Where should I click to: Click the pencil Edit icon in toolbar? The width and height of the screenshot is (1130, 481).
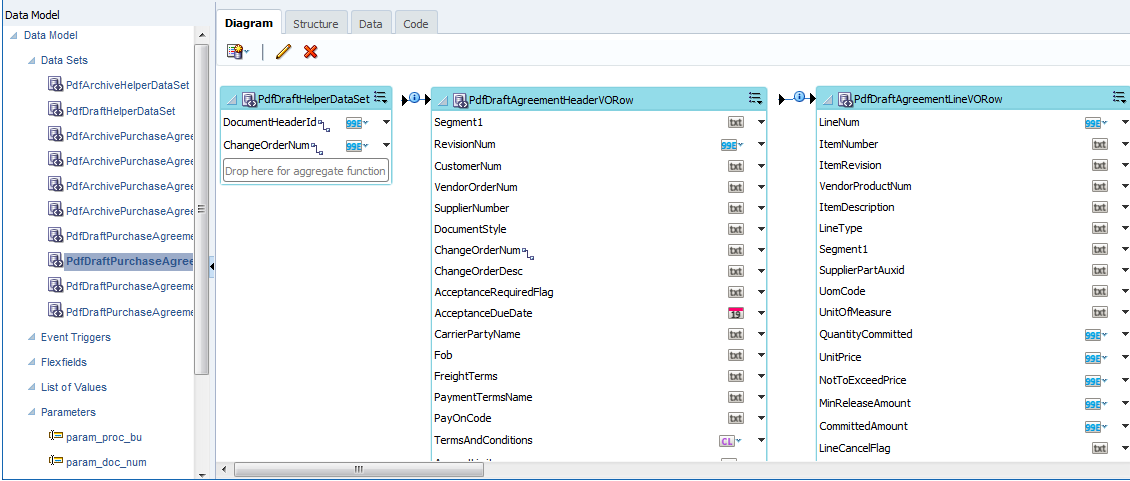point(282,51)
